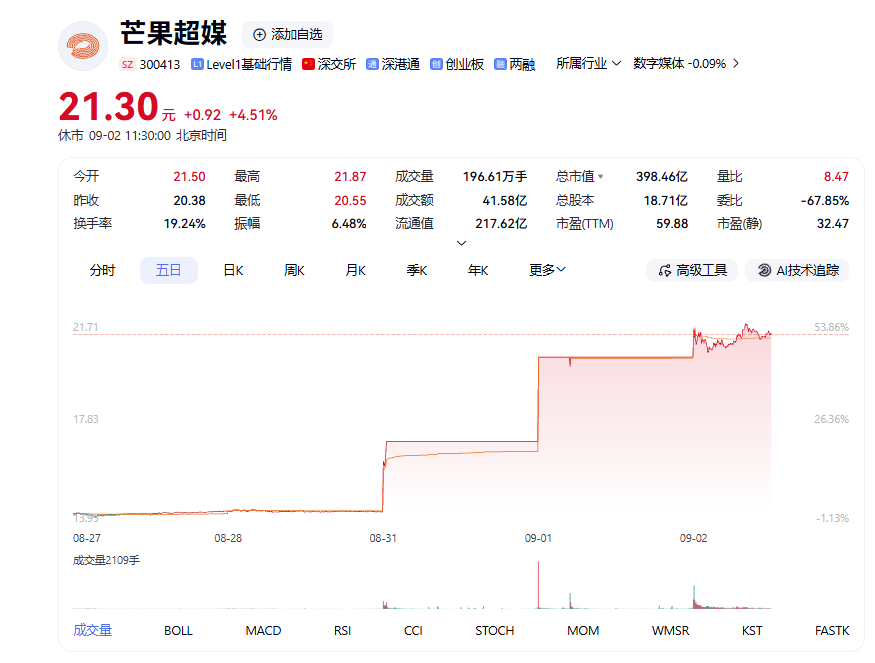The height and width of the screenshot is (663, 875).
Task: Click the 换手率 value 19.24%
Action: (x=185, y=224)
